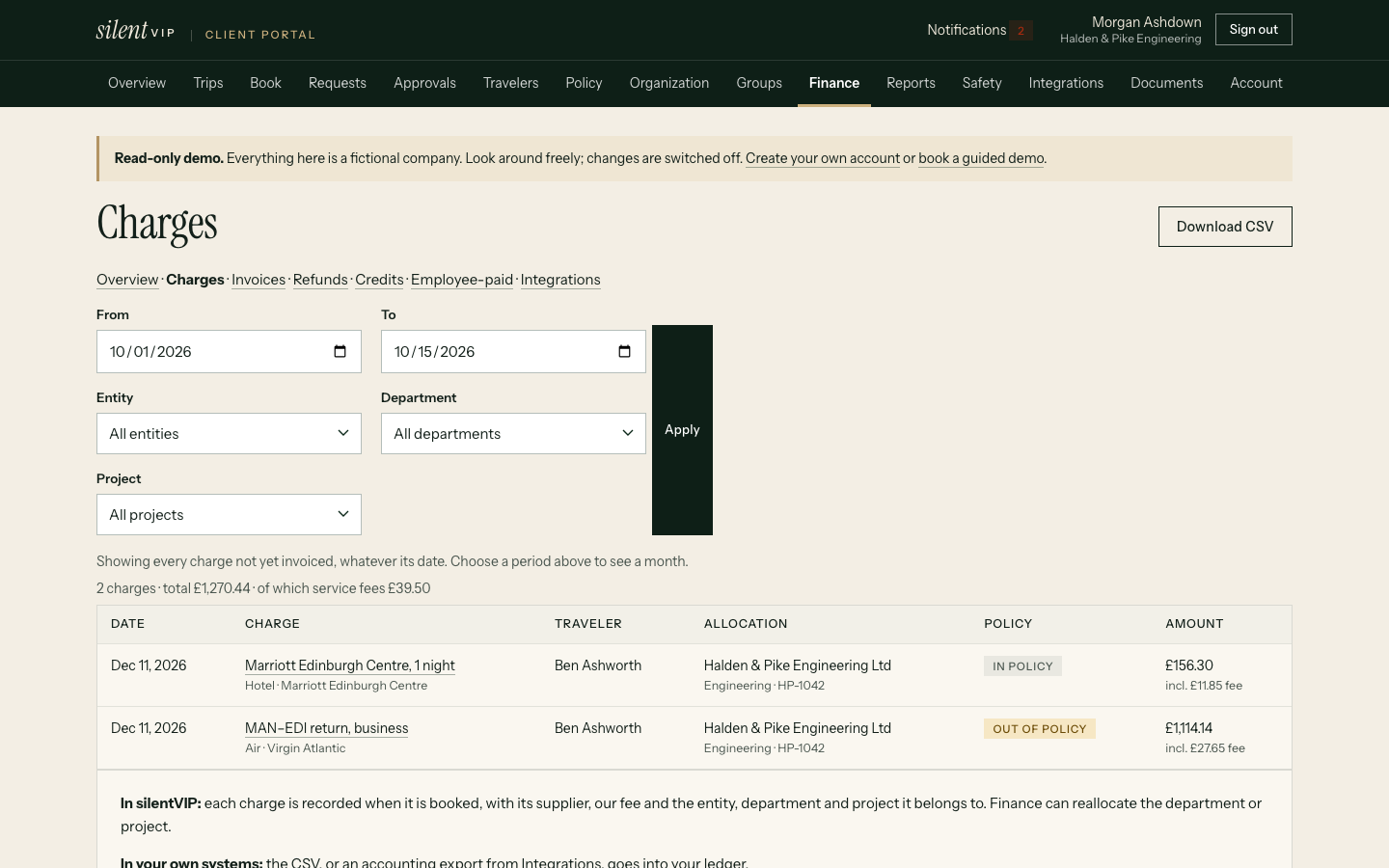Image resolution: width=1389 pixels, height=868 pixels.
Task: Open the From date calendar picker icon
Action: 340,351
